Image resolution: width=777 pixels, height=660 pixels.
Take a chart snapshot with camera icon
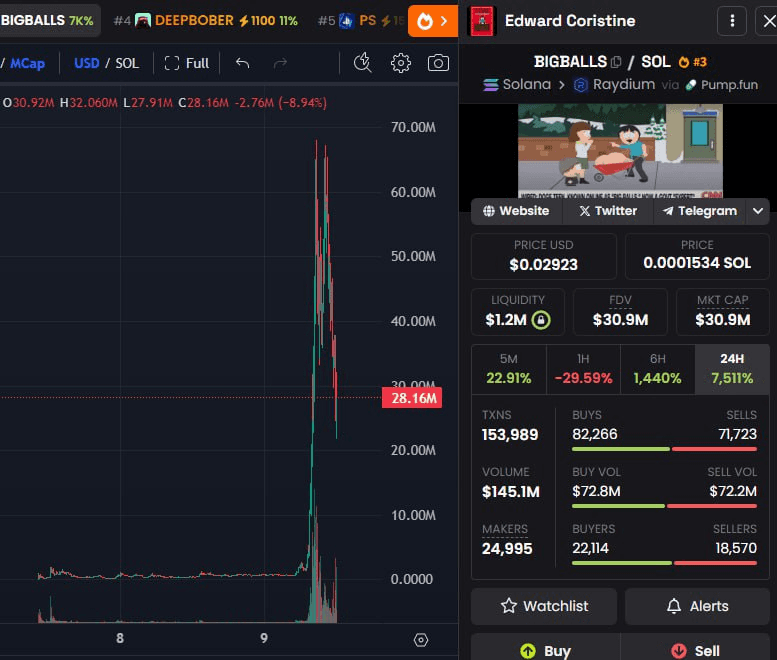coord(438,63)
